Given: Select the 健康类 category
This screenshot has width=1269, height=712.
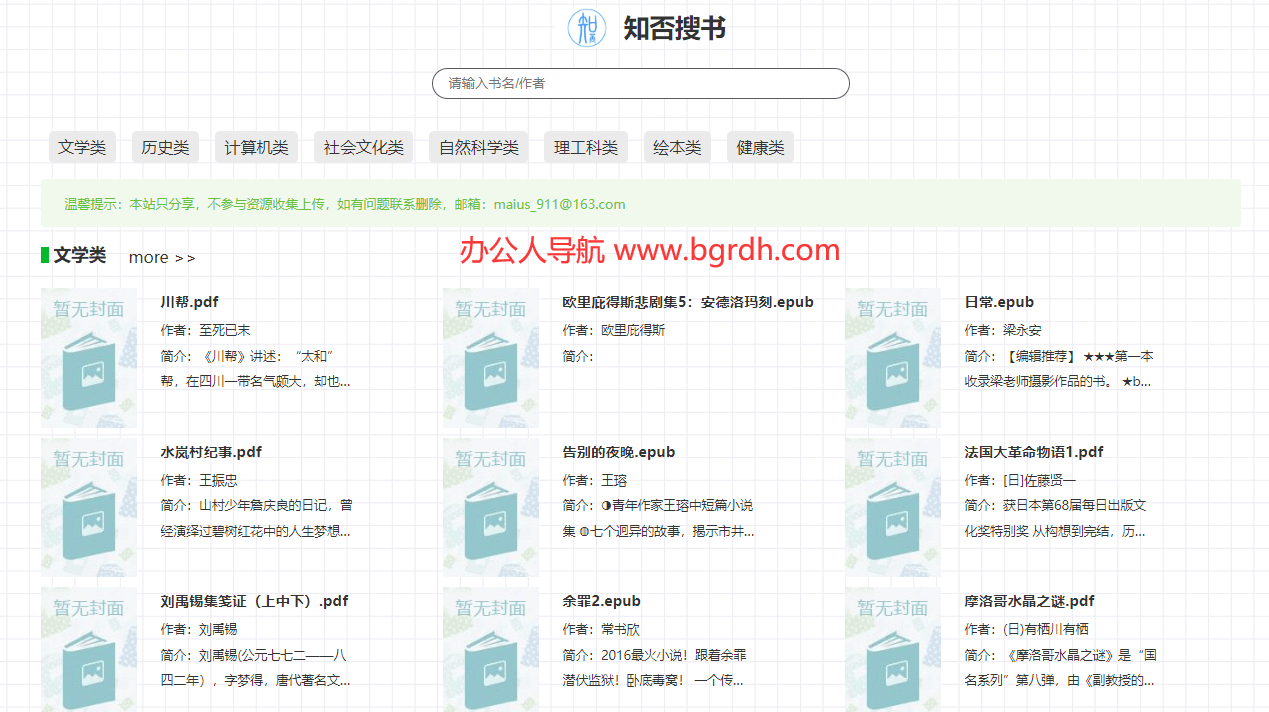Looking at the screenshot, I should pos(759,147).
